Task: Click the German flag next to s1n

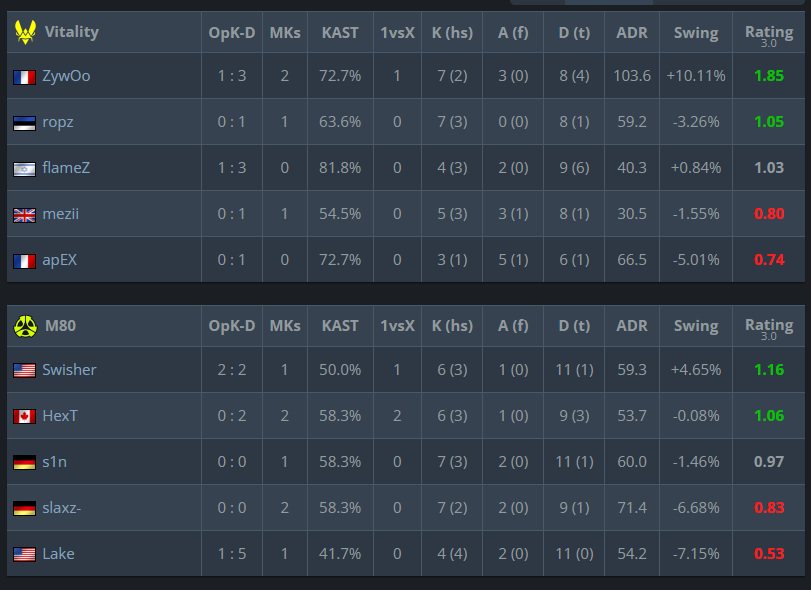Action: coord(24,462)
